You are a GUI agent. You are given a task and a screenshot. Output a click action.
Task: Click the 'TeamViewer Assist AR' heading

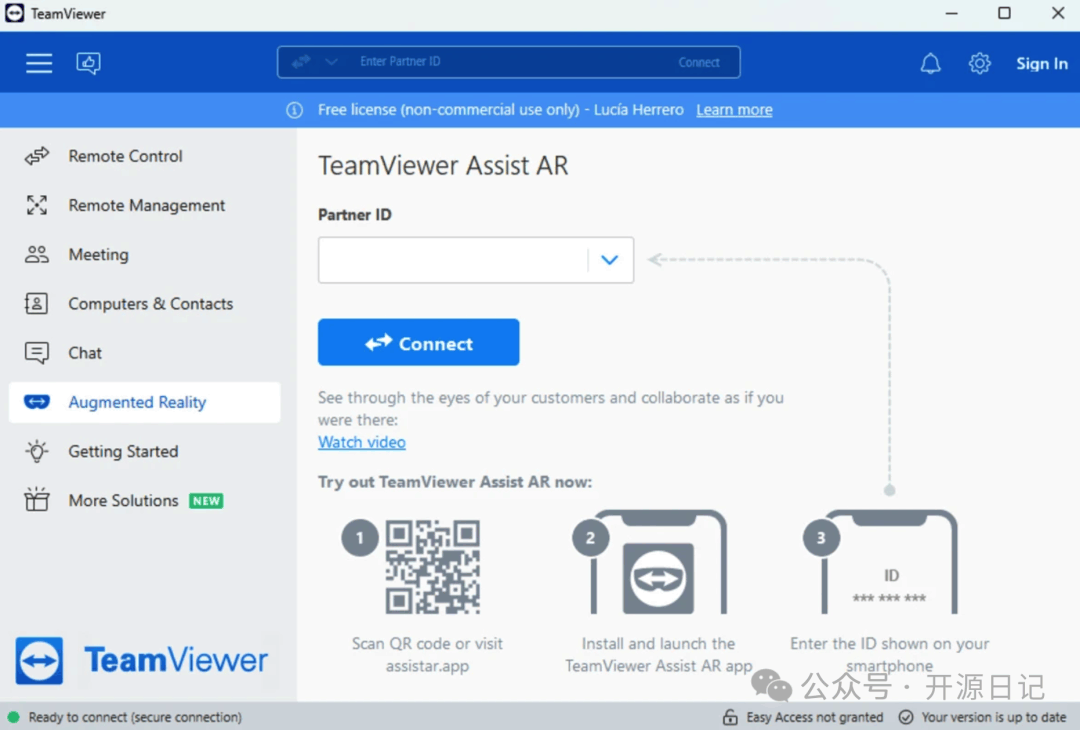443,166
